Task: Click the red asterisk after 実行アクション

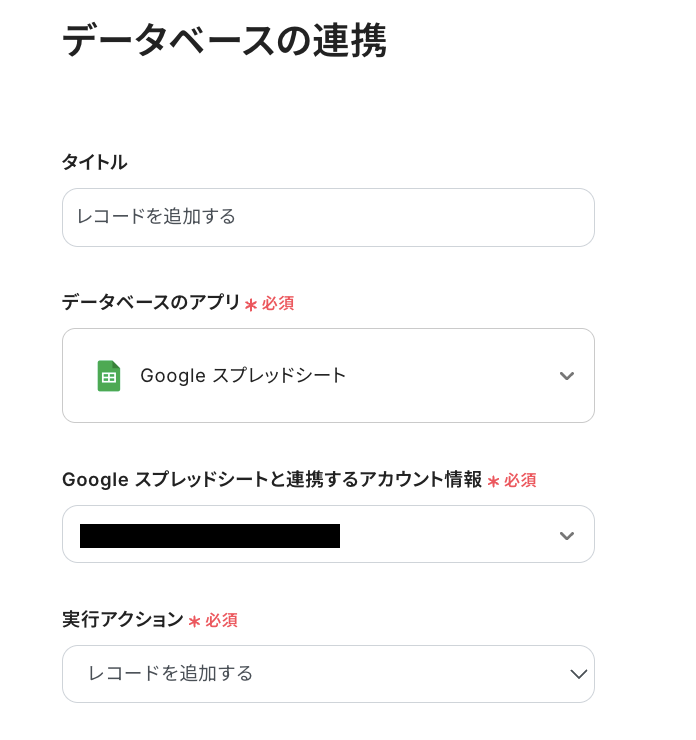Action: point(194,622)
